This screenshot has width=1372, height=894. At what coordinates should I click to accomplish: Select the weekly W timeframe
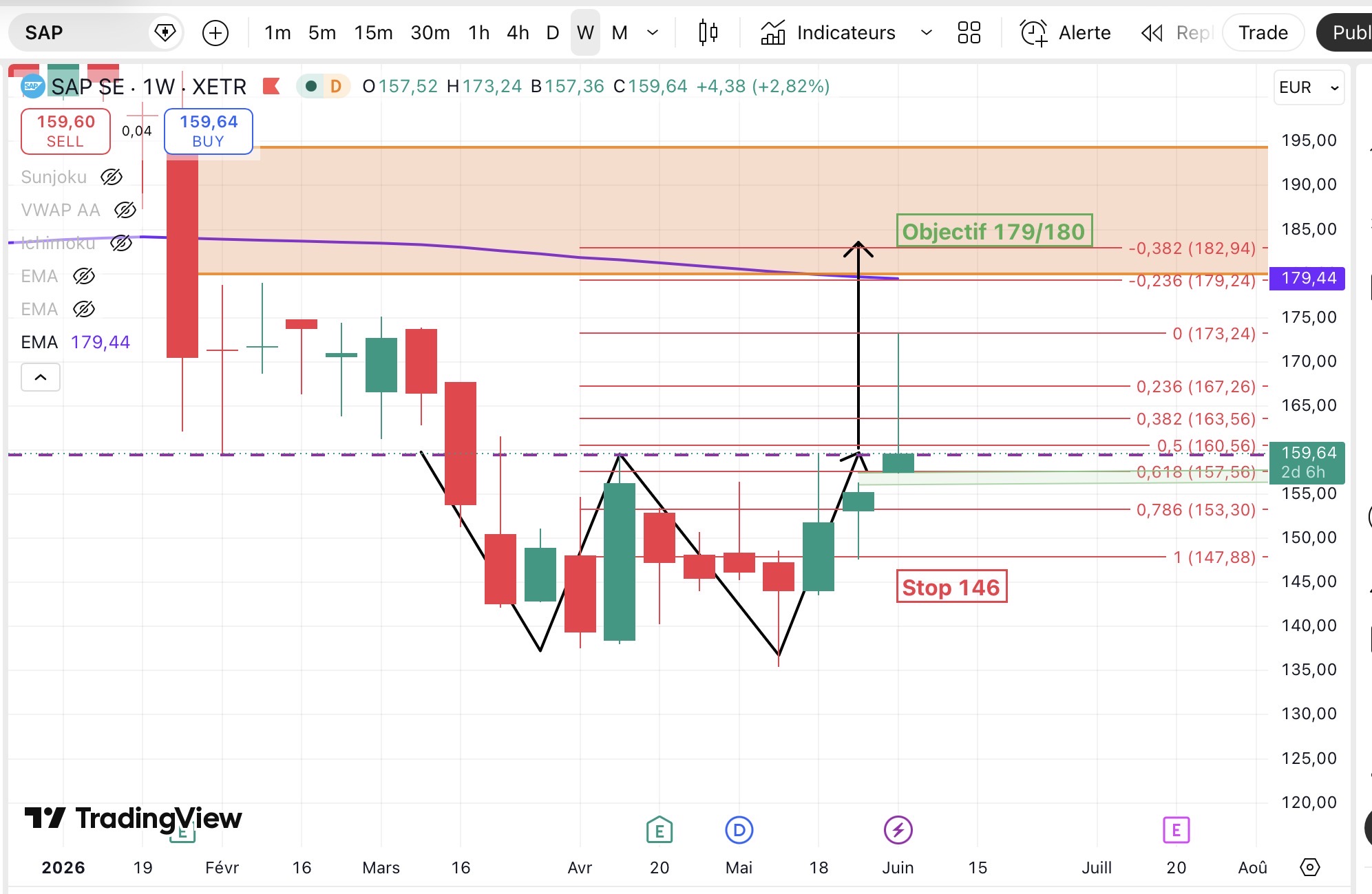coord(585,32)
